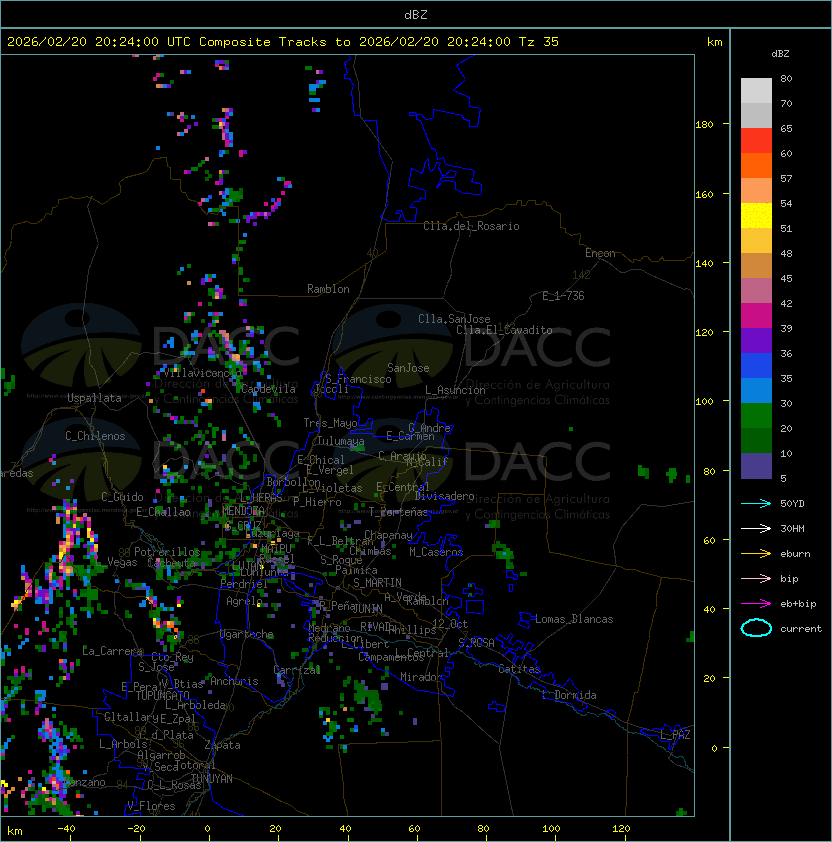The height and width of the screenshot is (842, 832).
Task: Click the Clla.SanJose map label
Action: pos(454,319)
